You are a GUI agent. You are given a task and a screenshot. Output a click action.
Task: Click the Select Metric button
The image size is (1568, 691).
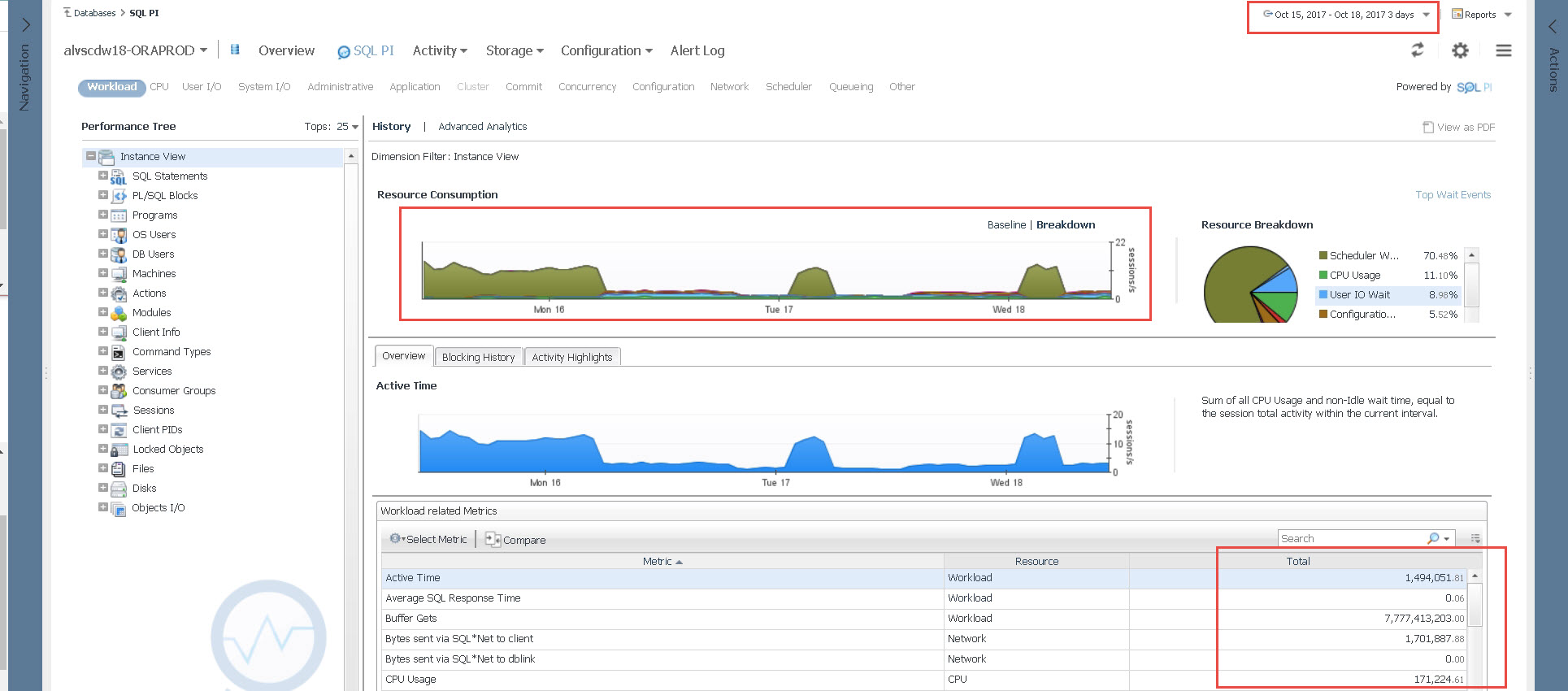[428, 539]
